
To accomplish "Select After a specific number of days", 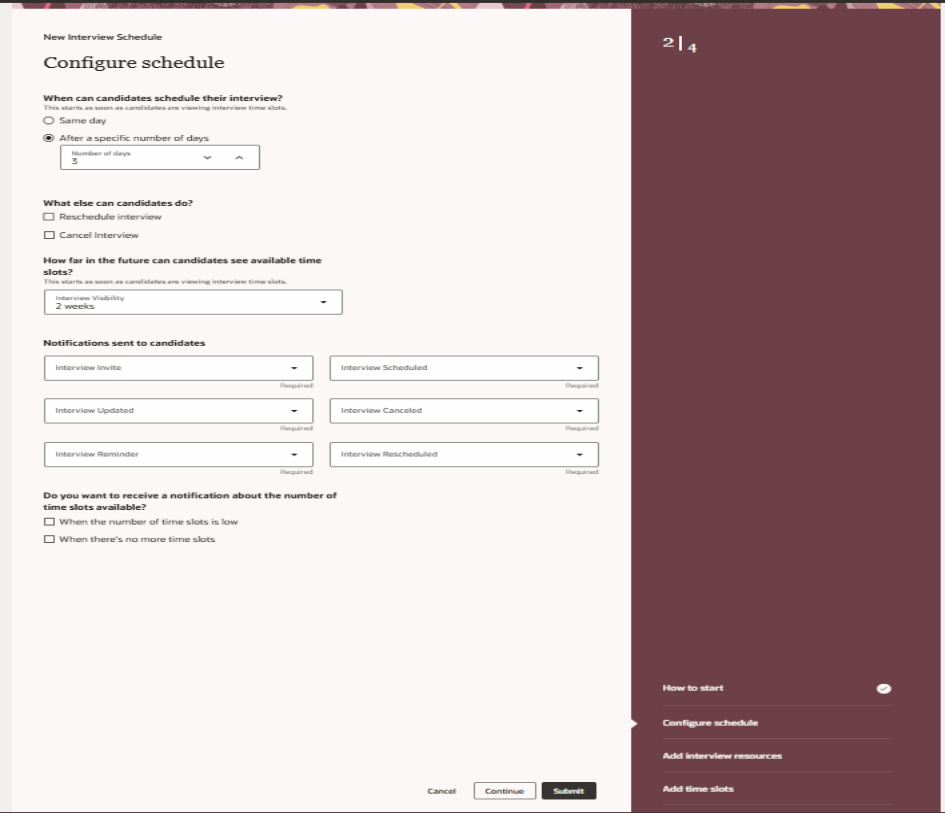I will (x=49, y=138).
